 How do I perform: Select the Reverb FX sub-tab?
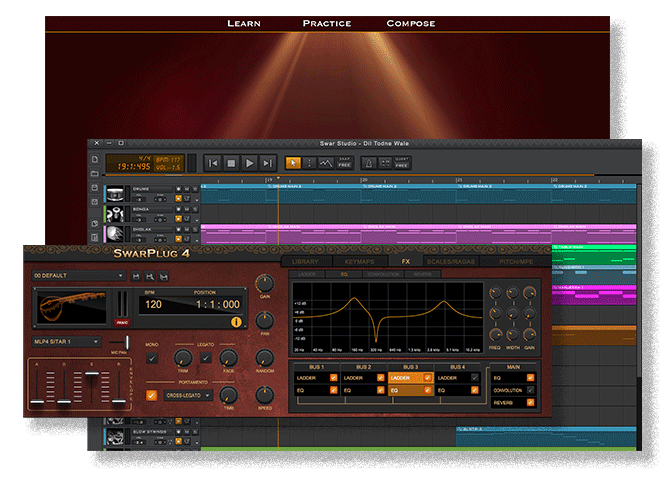pyautogui.click(x=422, y=274)
